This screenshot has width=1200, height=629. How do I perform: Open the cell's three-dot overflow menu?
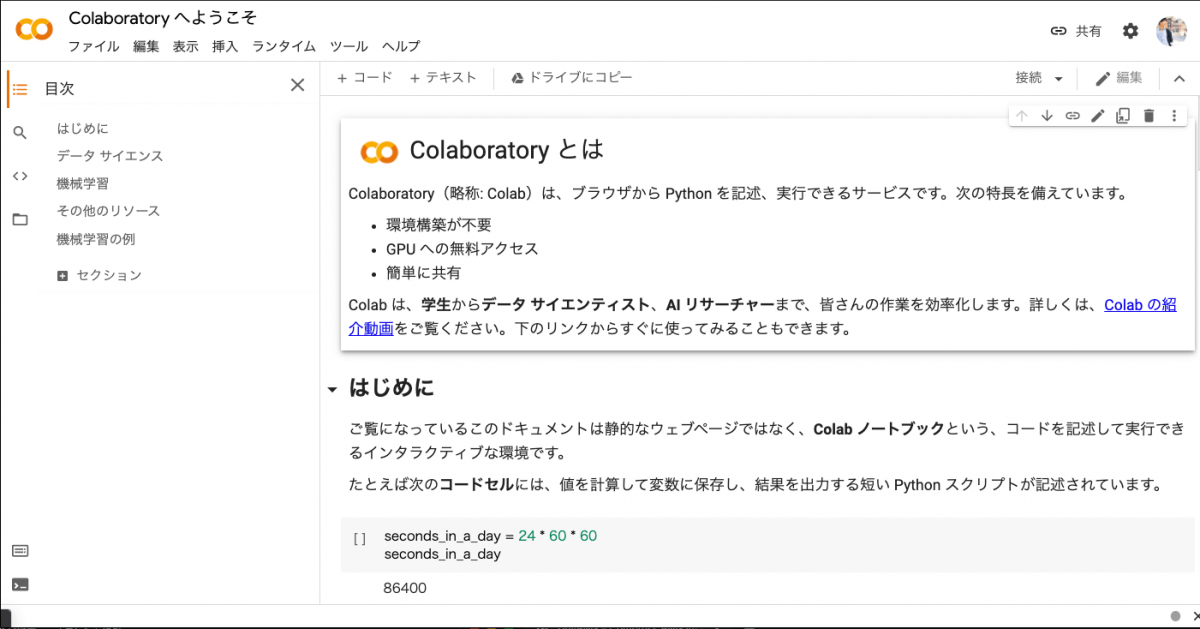pos(1172,115)
